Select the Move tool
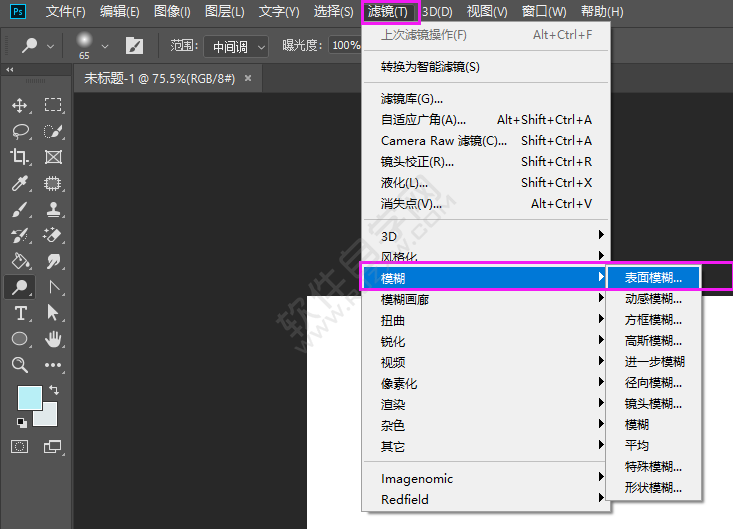 tap(20, 105)
